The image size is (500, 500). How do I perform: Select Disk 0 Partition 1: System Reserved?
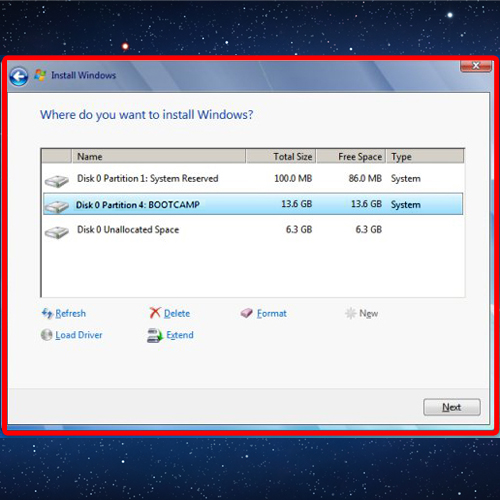[x=253, y=179]
